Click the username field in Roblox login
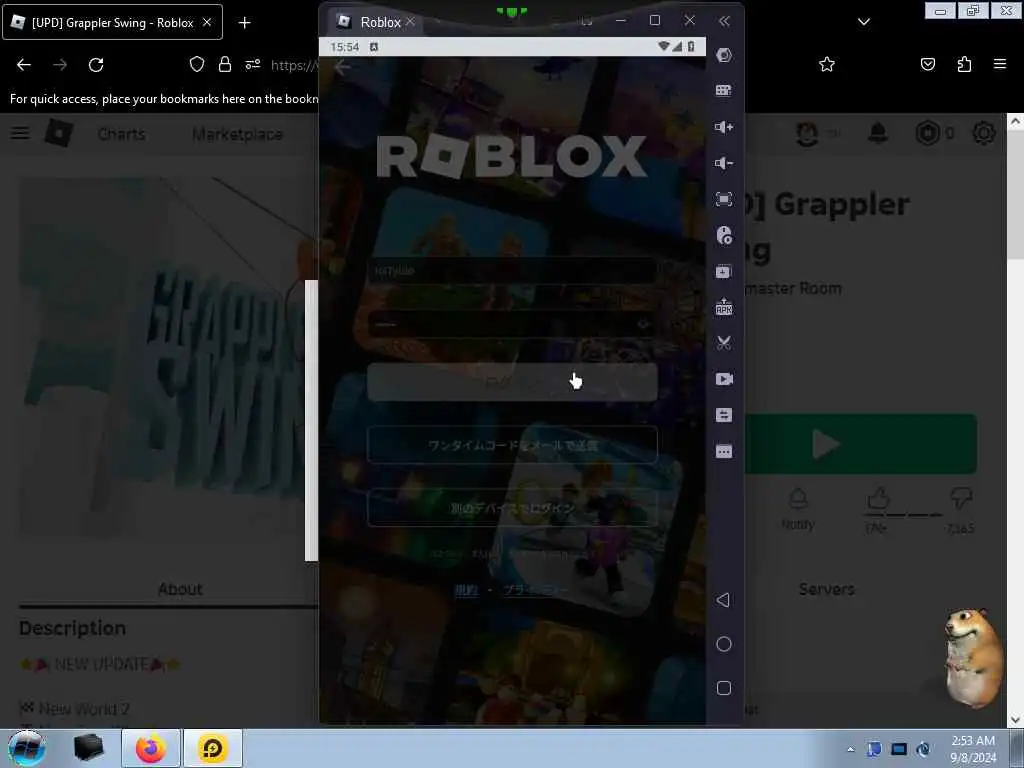Image resolution: width=1024 pixels, height=768 pixels. [x=512, y=270]
